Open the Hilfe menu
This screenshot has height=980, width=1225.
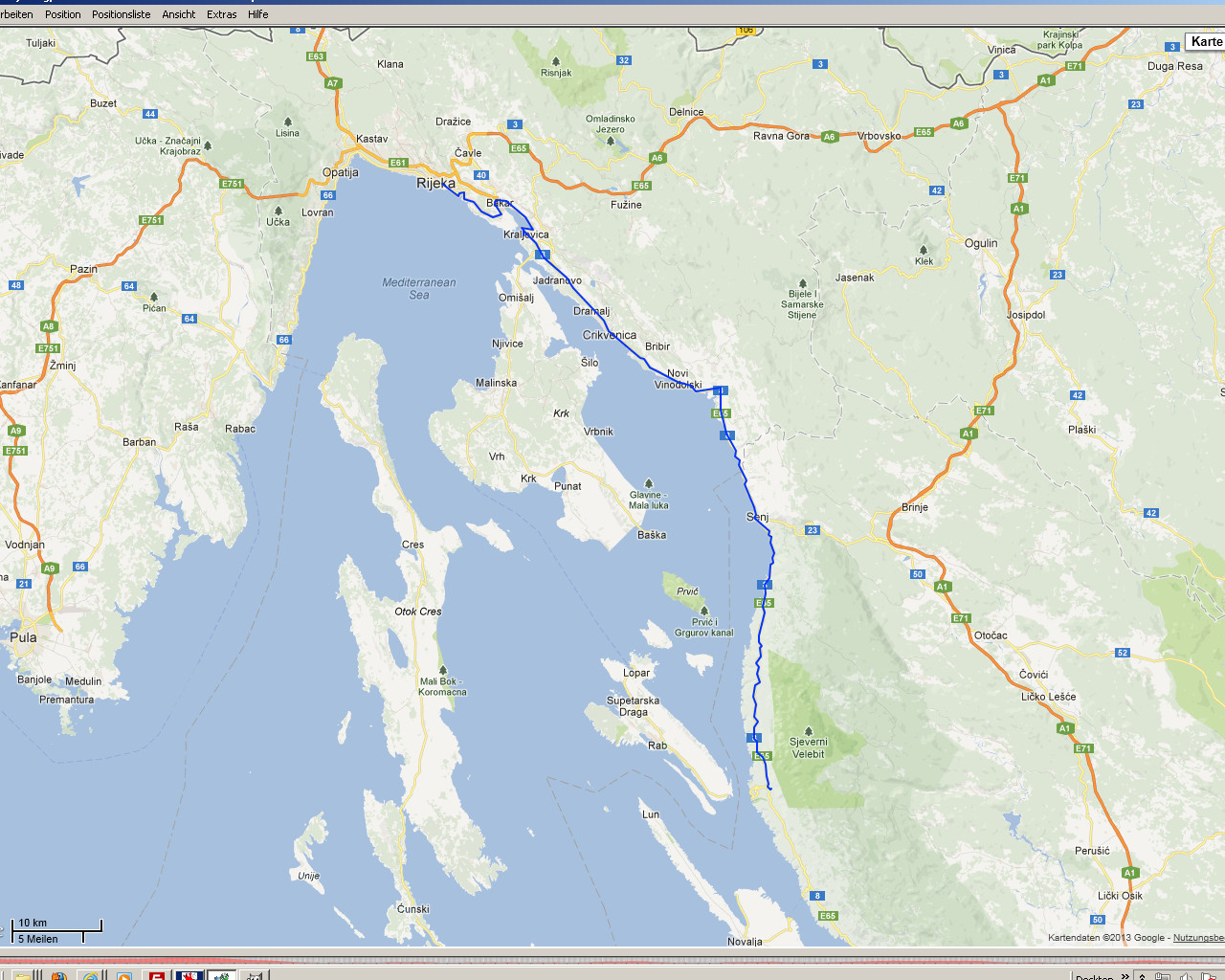point(257,14)
